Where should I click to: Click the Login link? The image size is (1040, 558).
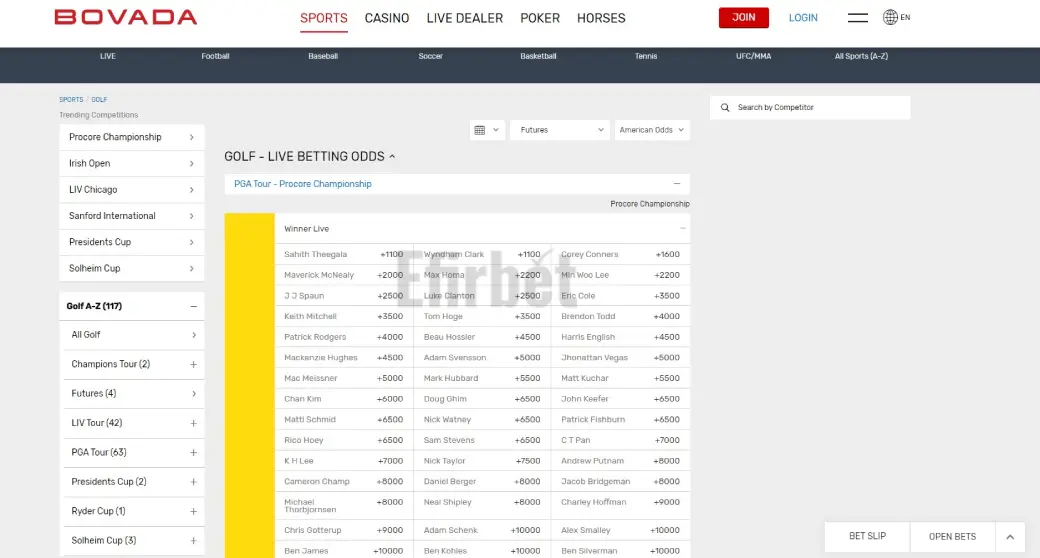tap(803, 18)
